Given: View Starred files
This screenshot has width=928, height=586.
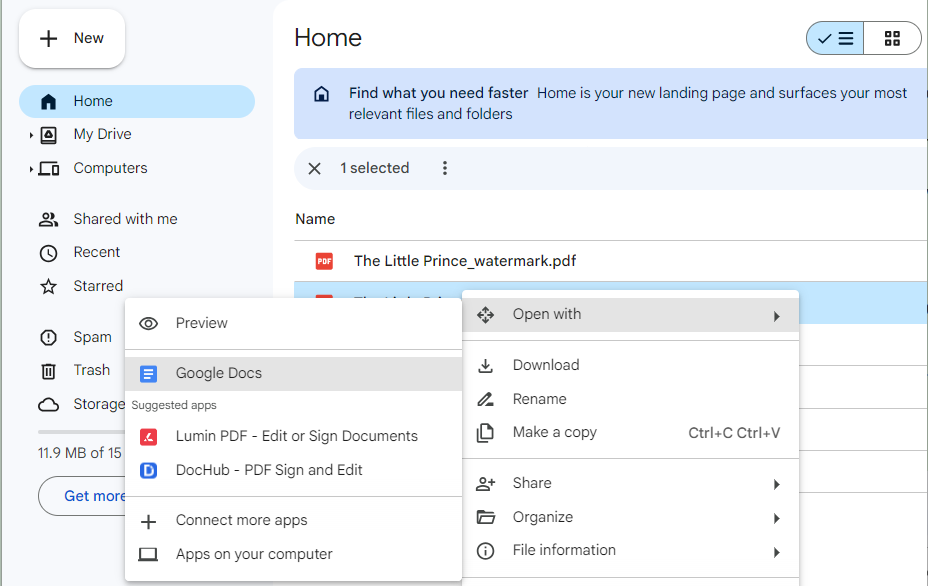Looking at the screenshot, I should (x=96, y=285).
